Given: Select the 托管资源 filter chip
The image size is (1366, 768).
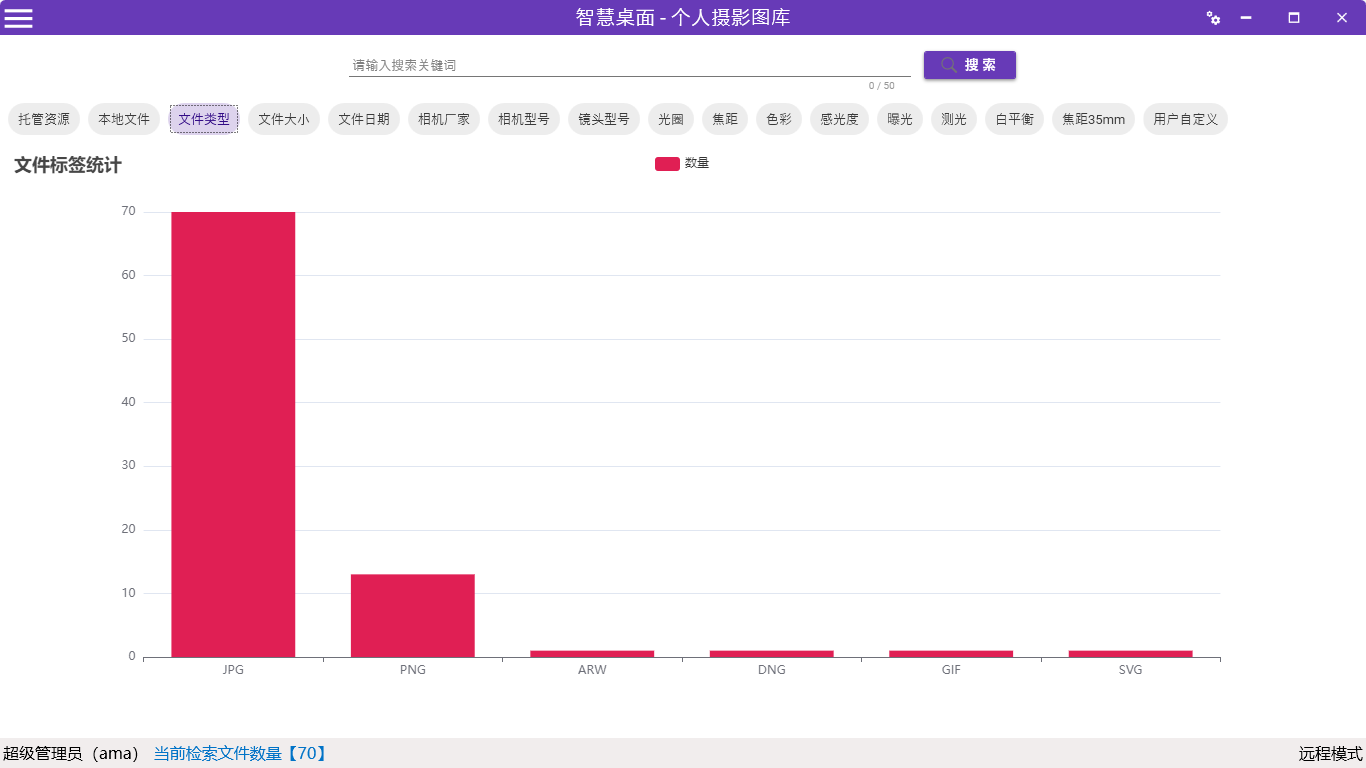Looking at the screenshot, I should (44, 119).
